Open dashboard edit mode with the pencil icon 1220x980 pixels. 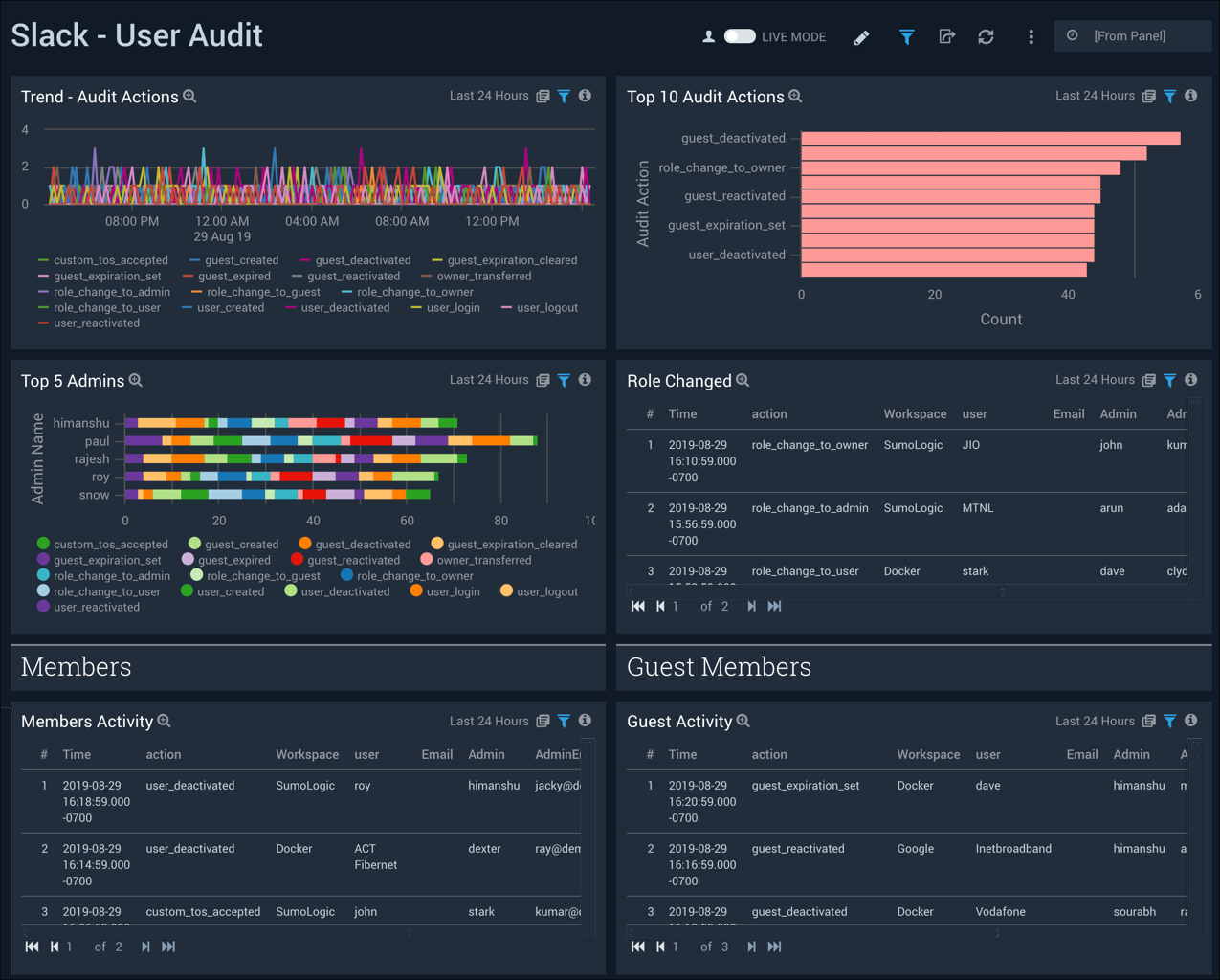pyautogui.click(x=861, y=36)
